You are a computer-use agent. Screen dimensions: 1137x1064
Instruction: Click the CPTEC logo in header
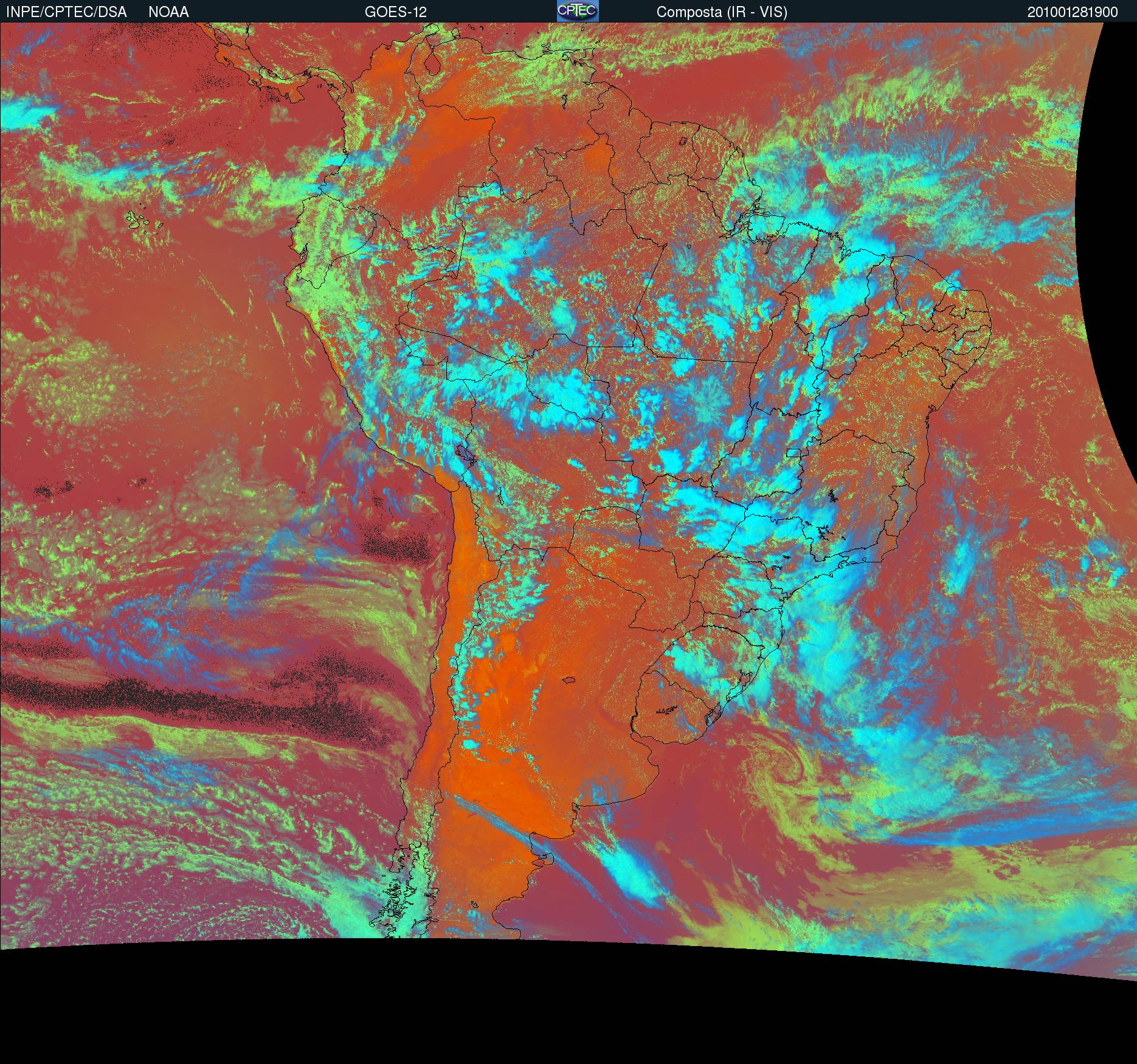[578, 11]
